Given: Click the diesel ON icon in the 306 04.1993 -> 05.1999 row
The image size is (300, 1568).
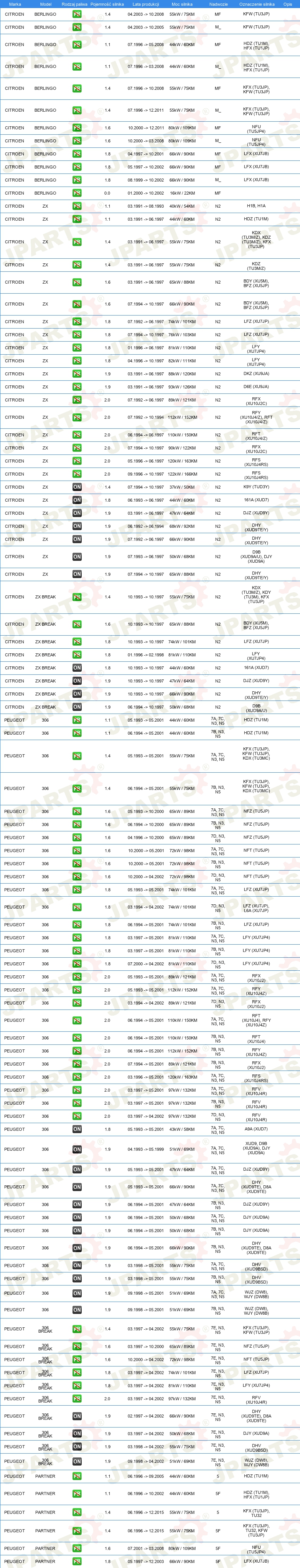Looking at the screenshot, I should point(77,1149).
